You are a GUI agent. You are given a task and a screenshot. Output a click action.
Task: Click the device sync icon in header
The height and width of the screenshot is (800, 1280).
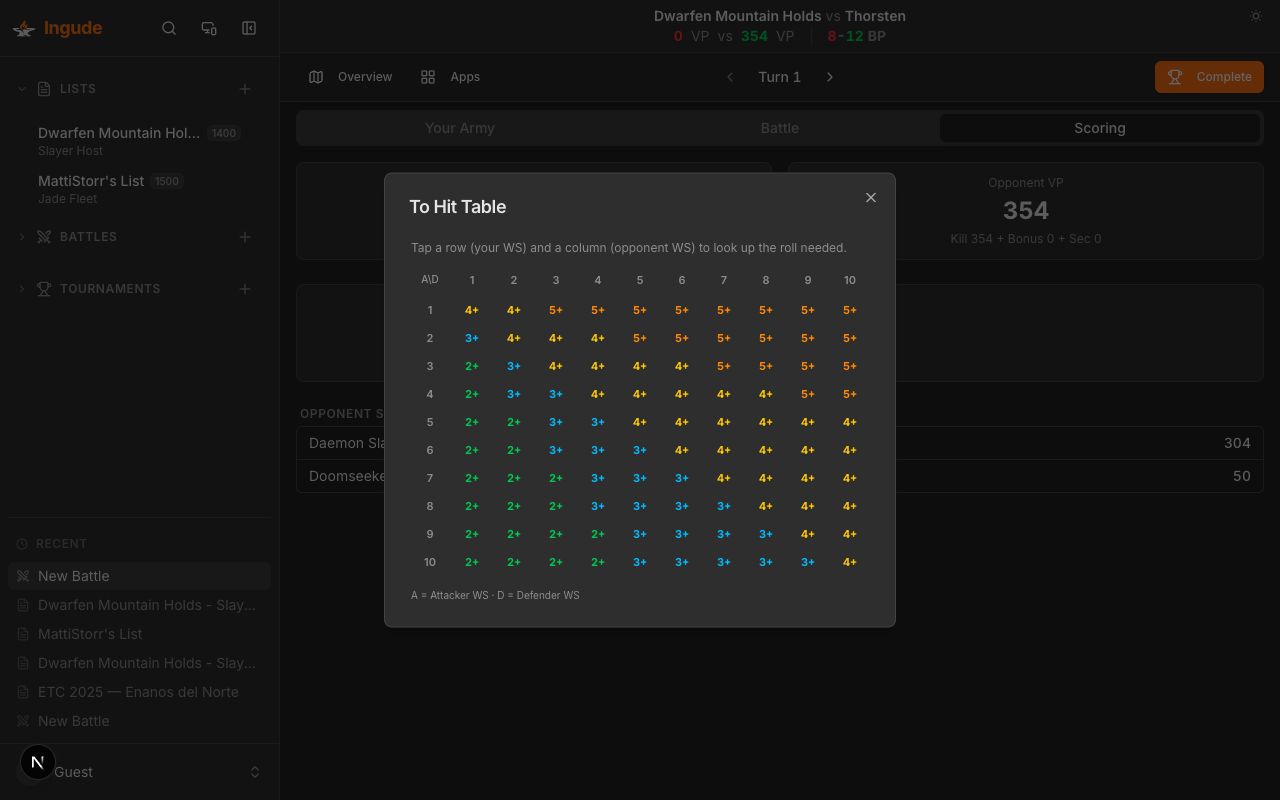tap(209, 28)
